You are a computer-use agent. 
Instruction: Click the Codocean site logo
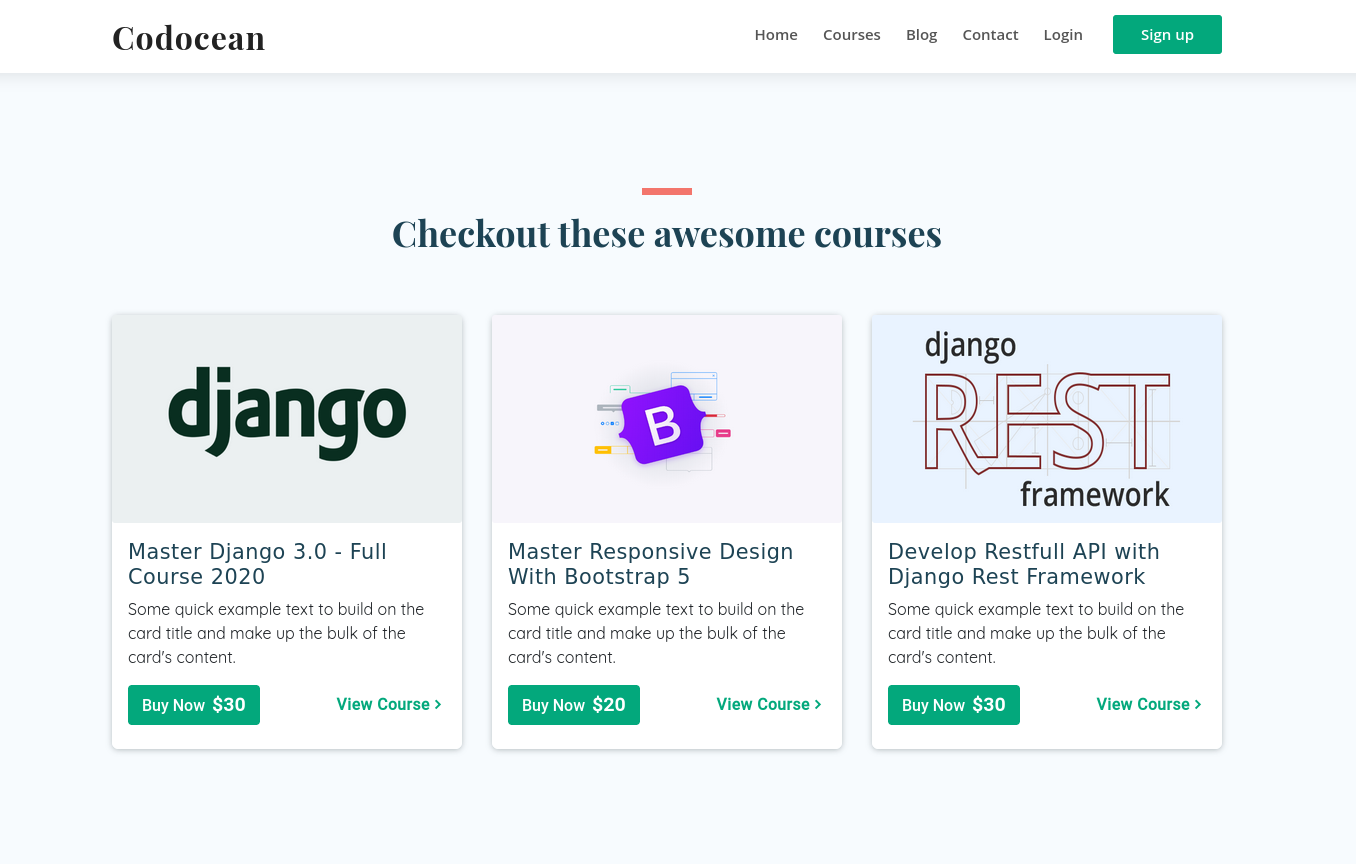click(188, 37)
